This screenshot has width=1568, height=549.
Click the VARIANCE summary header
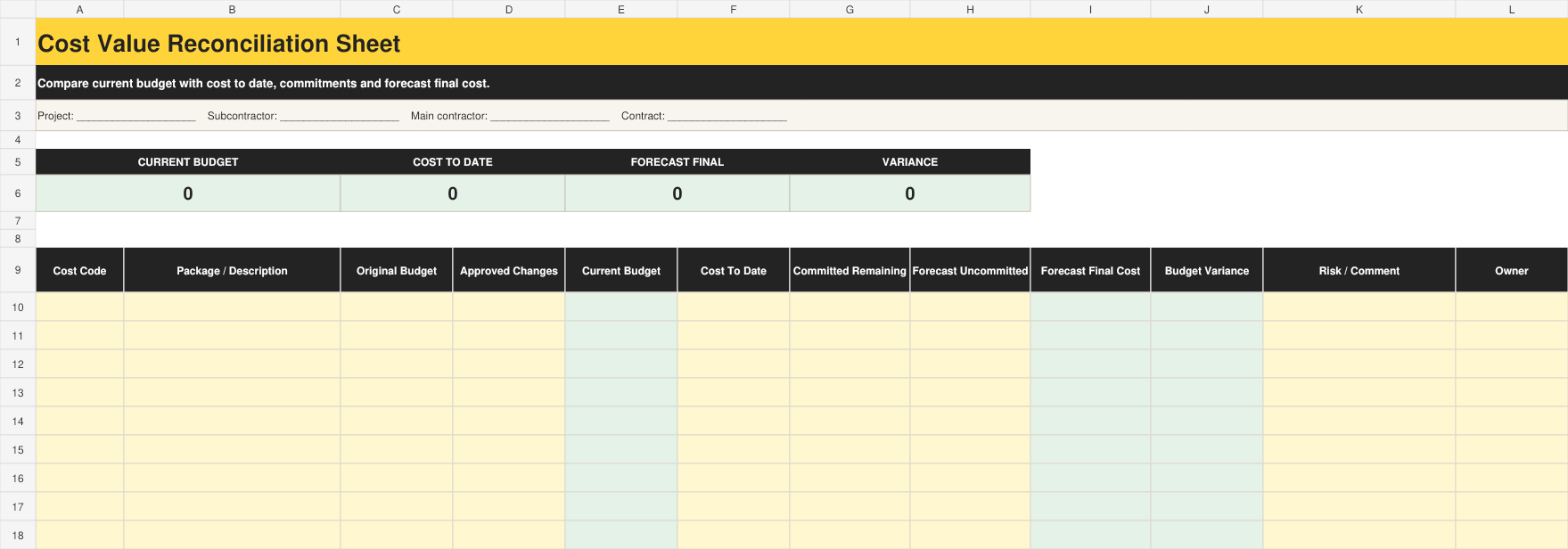[x=910, y=162]
